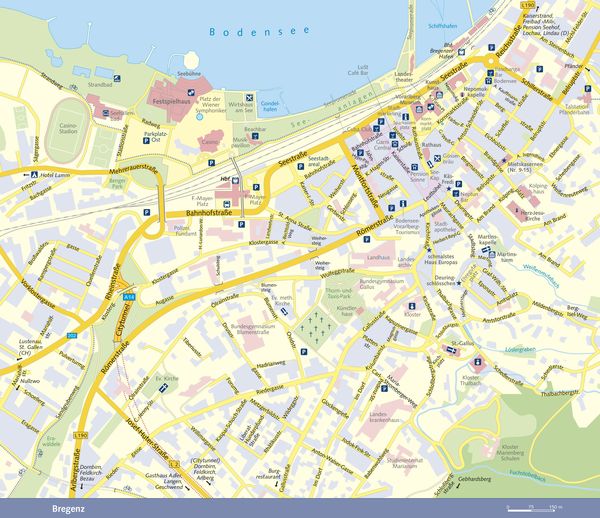Click the parking icon near Landeskrankenhaus

384,389
